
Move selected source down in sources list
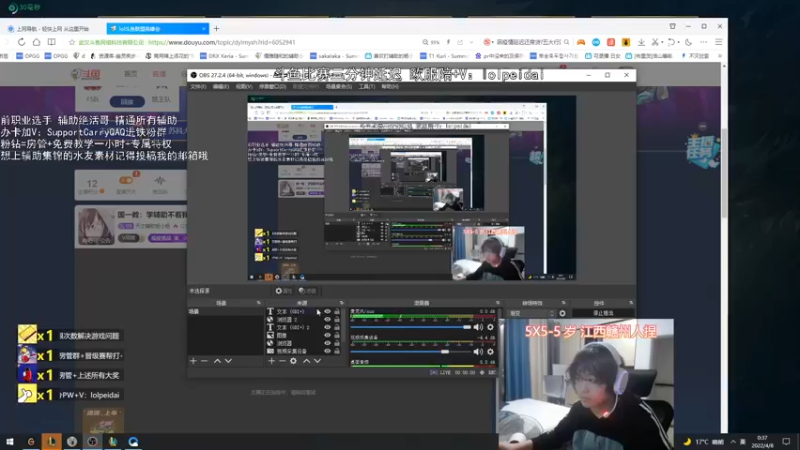[x=317, y=361]
